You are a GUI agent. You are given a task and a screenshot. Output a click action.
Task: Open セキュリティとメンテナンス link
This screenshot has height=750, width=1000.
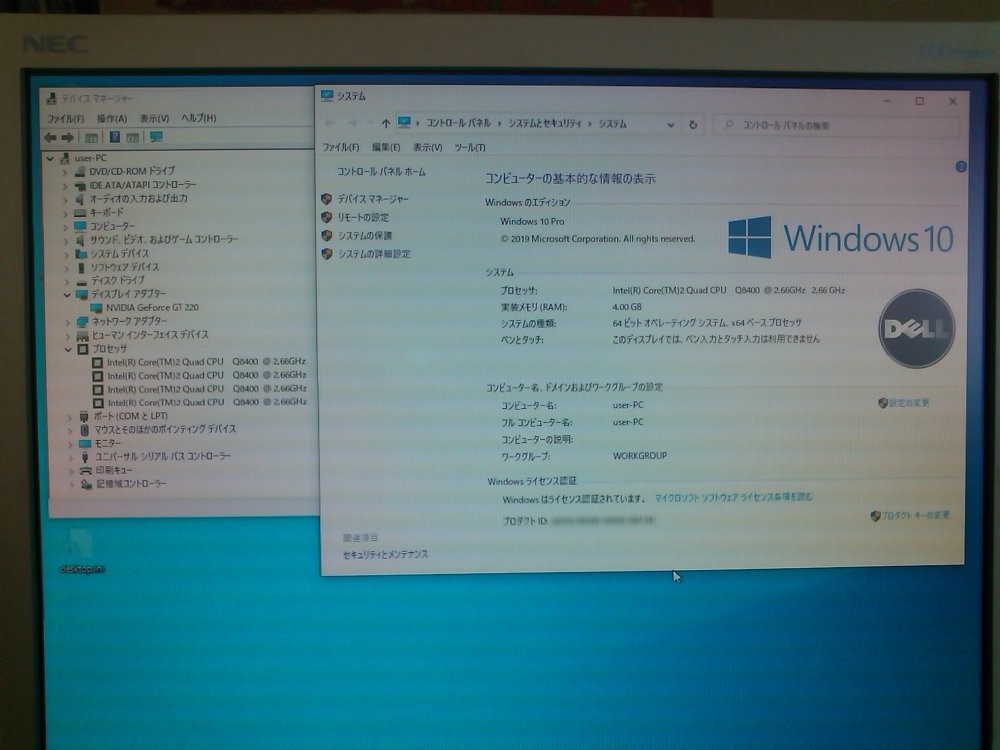click(x=385, y=555)
